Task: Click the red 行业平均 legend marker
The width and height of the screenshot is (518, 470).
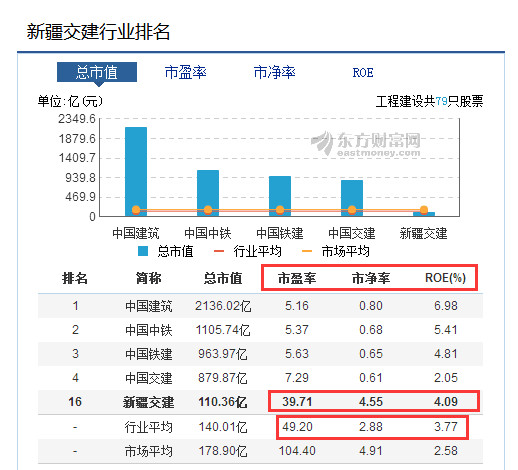Action: (219, 251)
